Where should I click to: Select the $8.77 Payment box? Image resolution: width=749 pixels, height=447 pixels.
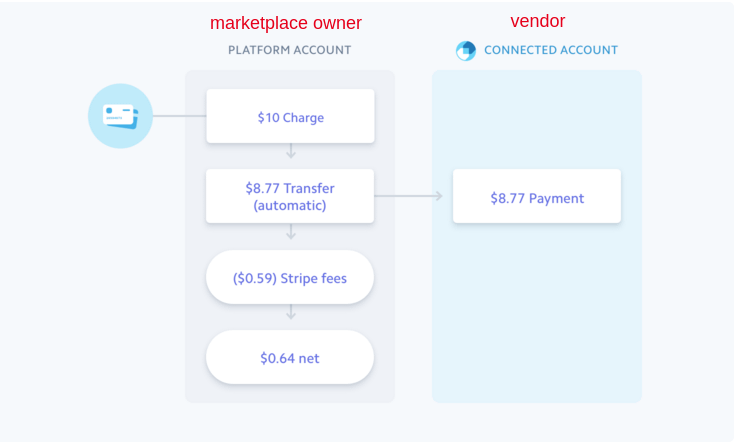[x=537, y=197]
